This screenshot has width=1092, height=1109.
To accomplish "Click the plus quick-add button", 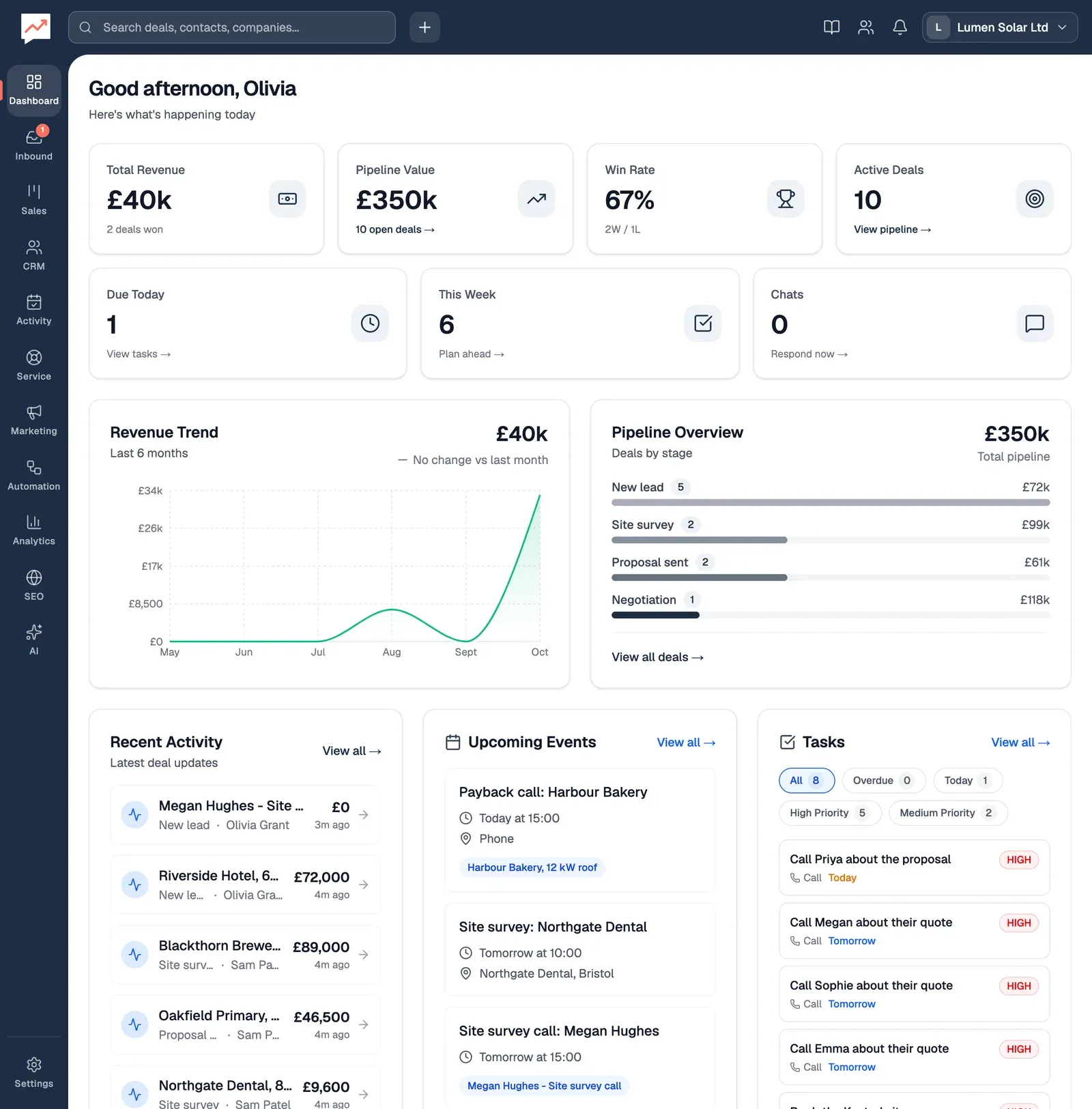I will pos(425,27).
